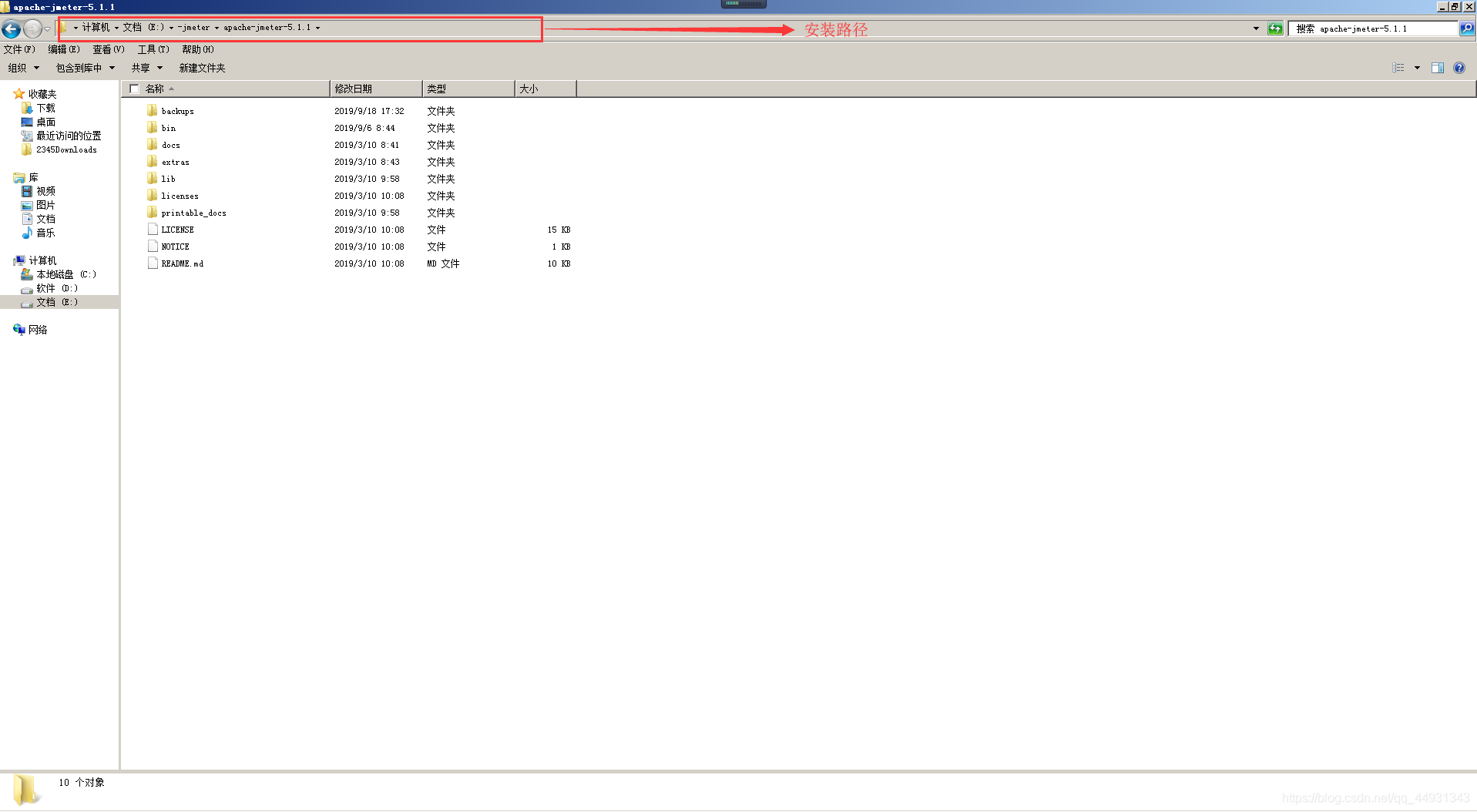The width and height of the screenshot is (1477, 812).
Task: Open the address bar history dropdown arrow
Action: click(x=1256, y=29)
